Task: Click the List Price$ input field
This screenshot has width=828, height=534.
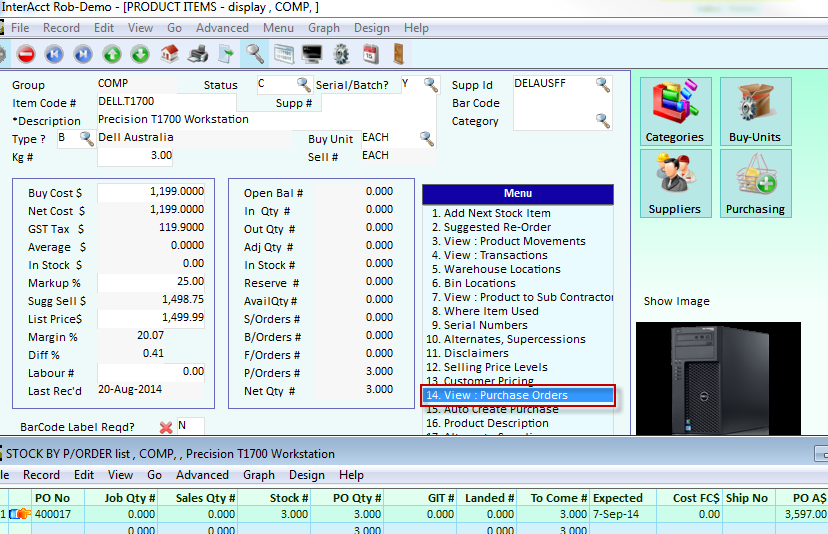Action: click(x=151, y=318)
